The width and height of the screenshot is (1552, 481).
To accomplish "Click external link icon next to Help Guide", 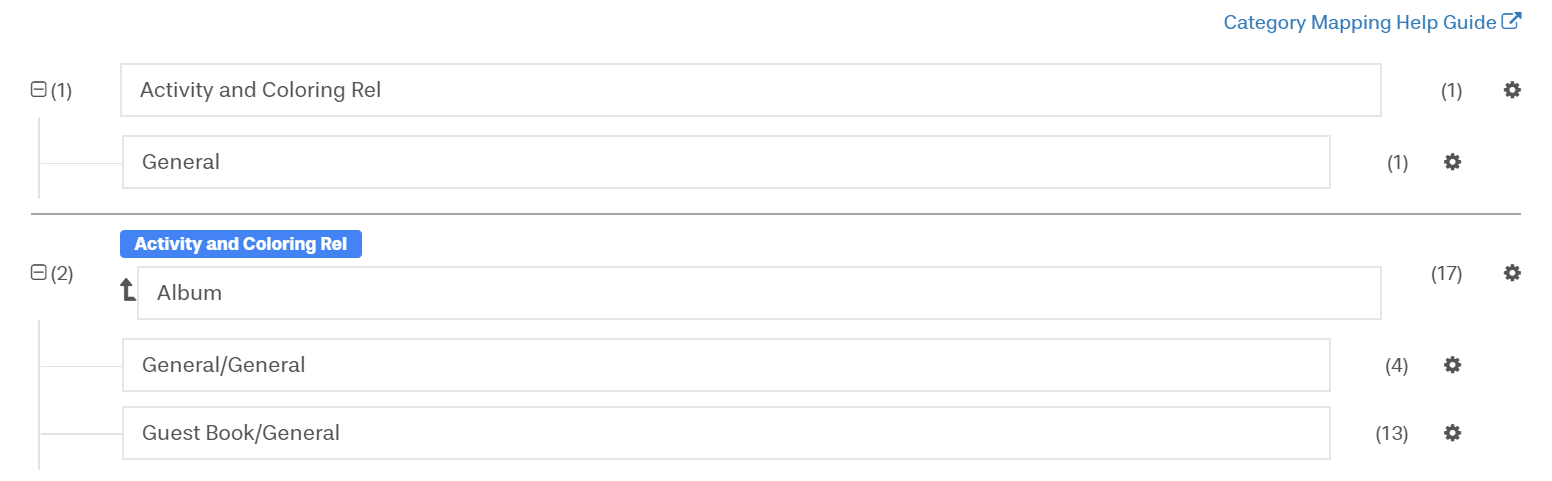I will (1512, 21).
